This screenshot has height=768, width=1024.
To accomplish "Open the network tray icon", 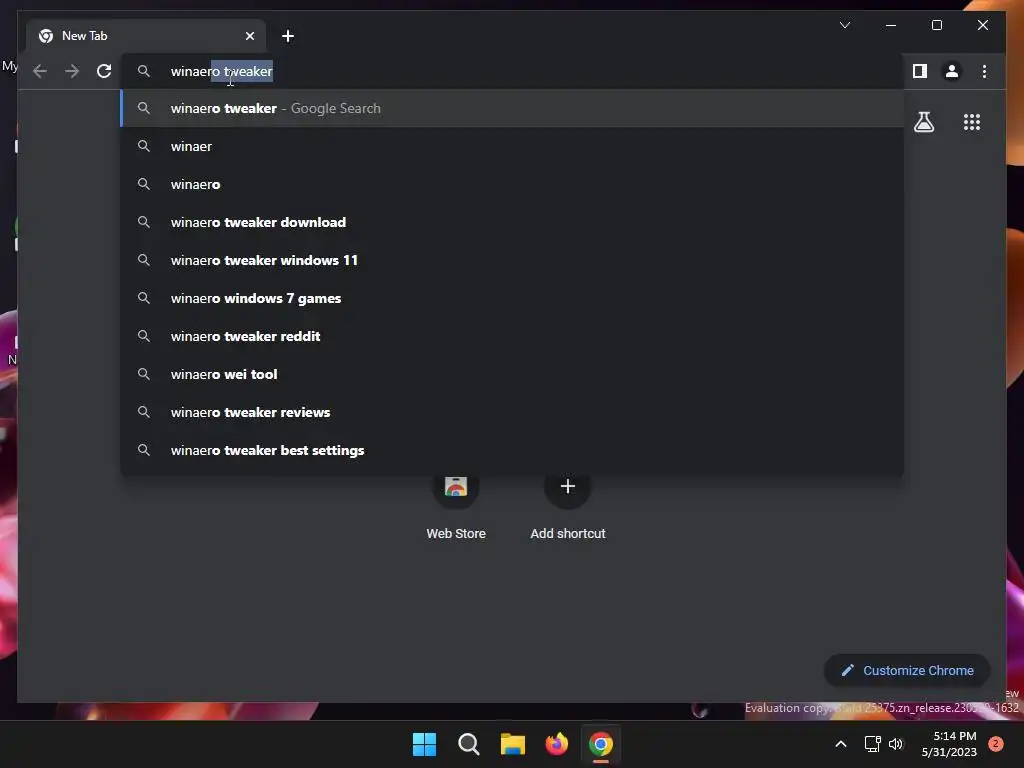I will click(x=872, y=744).
